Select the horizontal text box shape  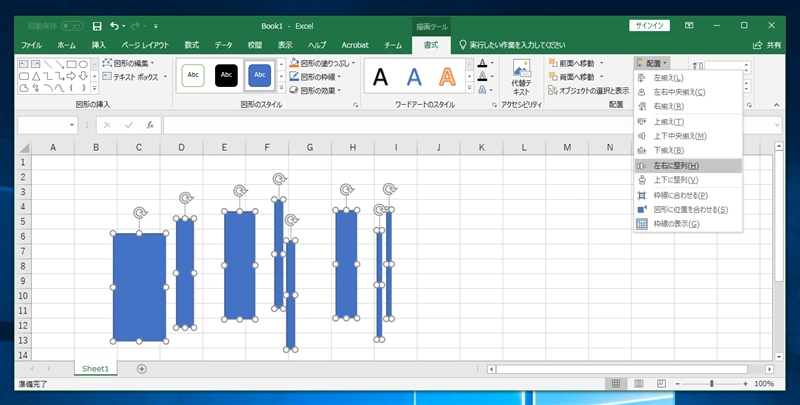pos(23,64)
